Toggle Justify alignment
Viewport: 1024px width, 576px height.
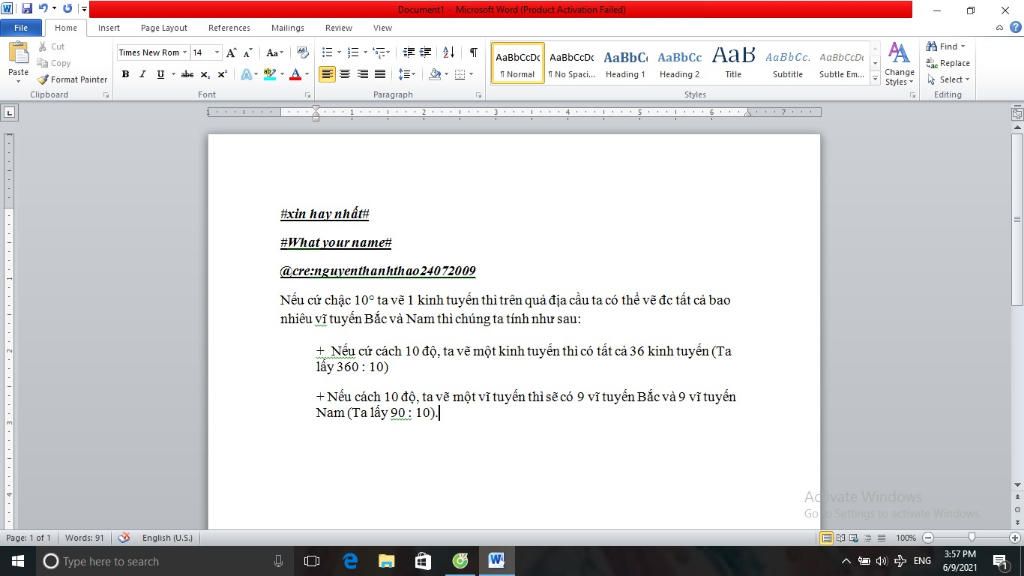pos(379,74)
